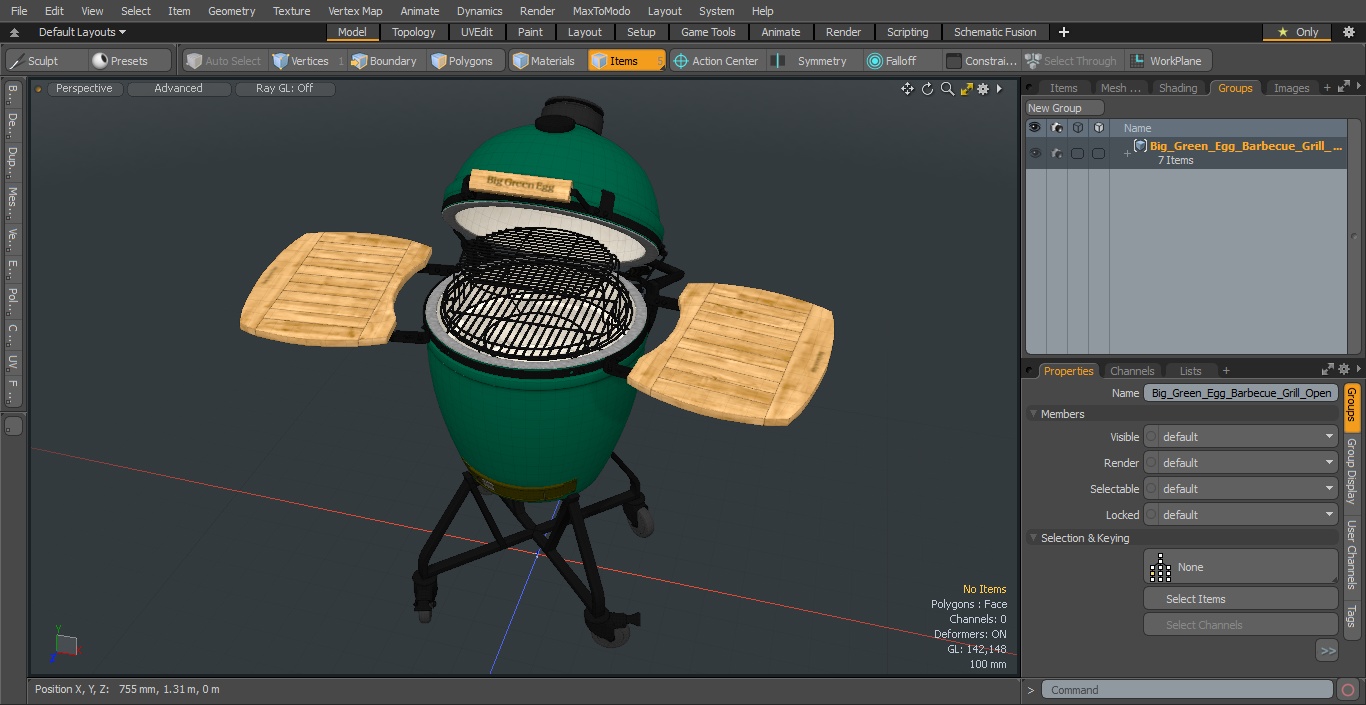1366x705 pixels.
Task: Switch to the Channels tab
Action: point(1132,371)
